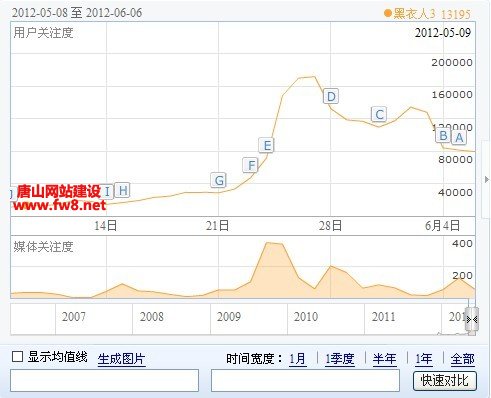Expand side panel arrow right of chart

487,180
